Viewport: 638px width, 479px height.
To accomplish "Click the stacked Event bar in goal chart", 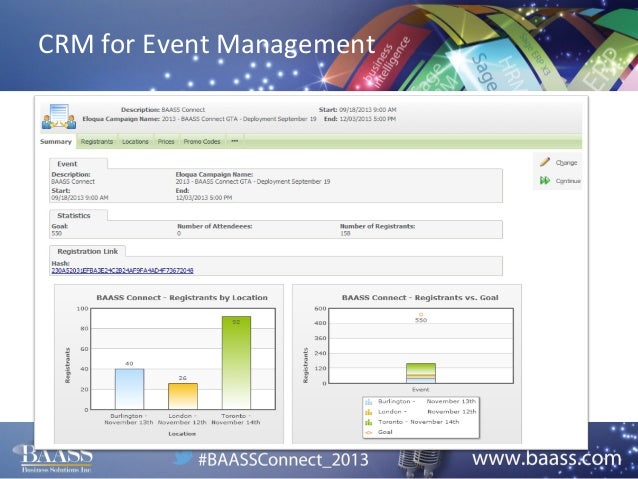I will [x=421, y=373].
